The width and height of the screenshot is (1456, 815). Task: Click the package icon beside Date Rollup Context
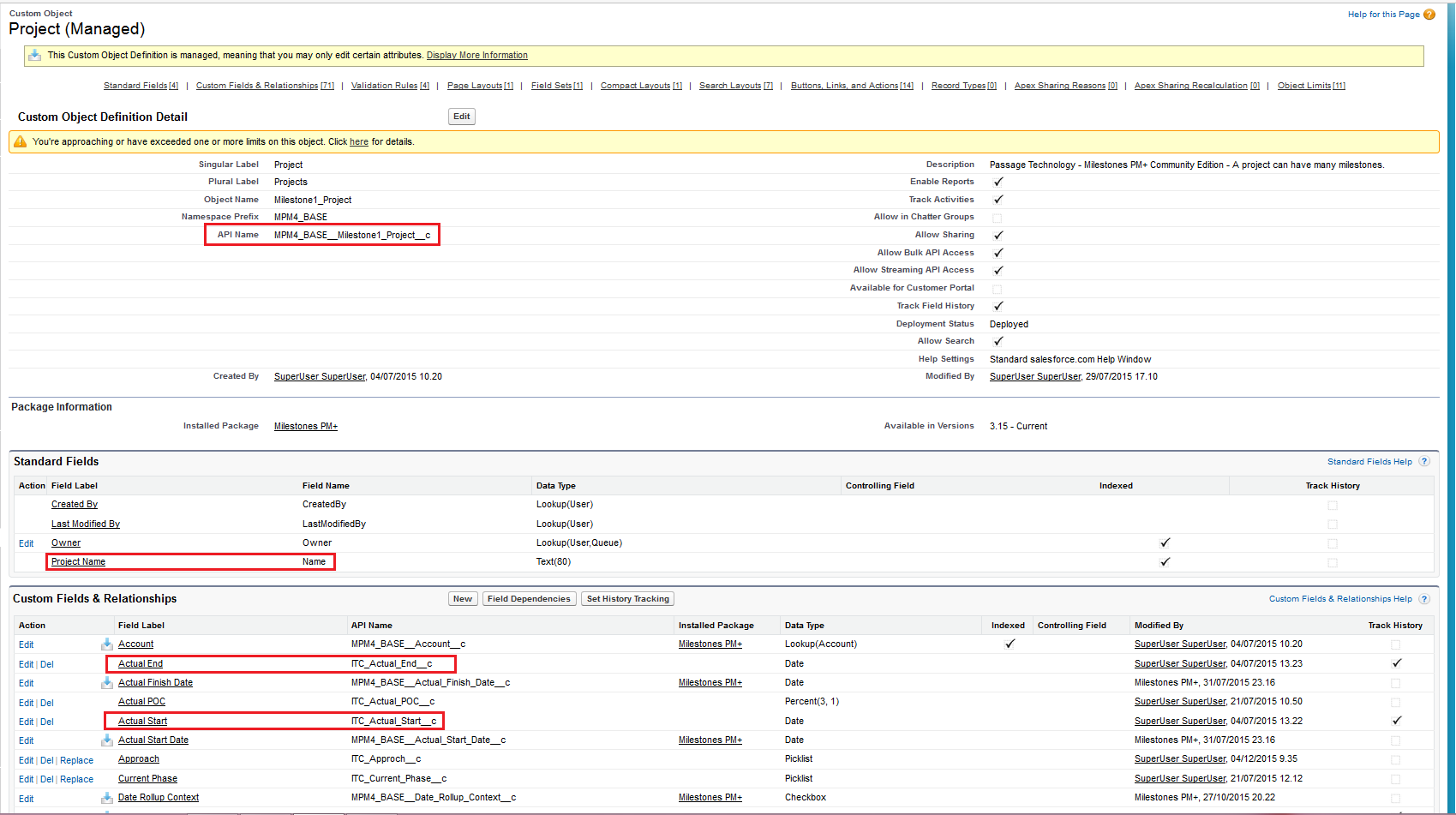tap(107, 798)
